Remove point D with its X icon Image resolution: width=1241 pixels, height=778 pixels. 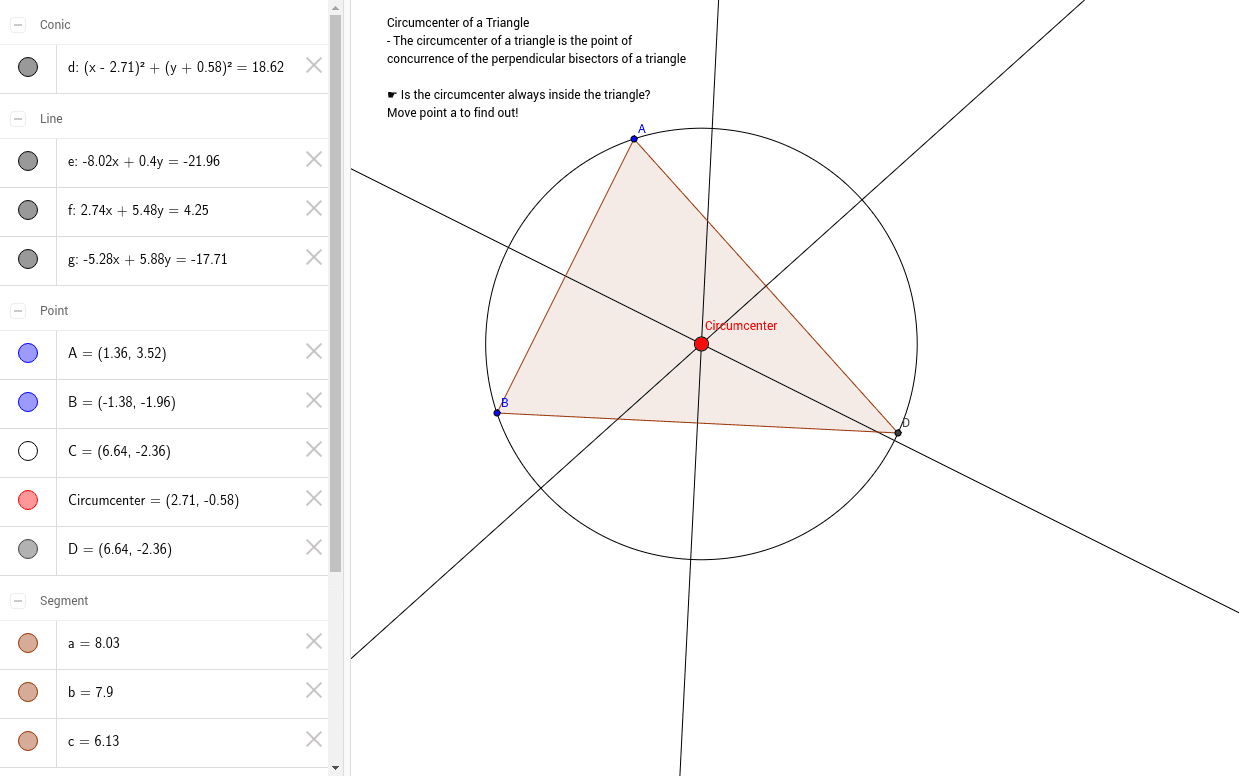313,547
